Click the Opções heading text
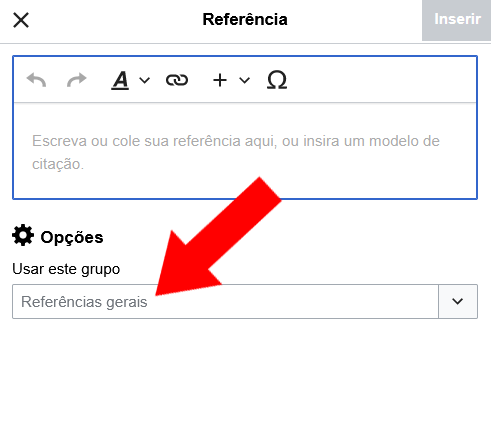The width and height of the screenshot is (491, 439). click(x=72, y=237)
